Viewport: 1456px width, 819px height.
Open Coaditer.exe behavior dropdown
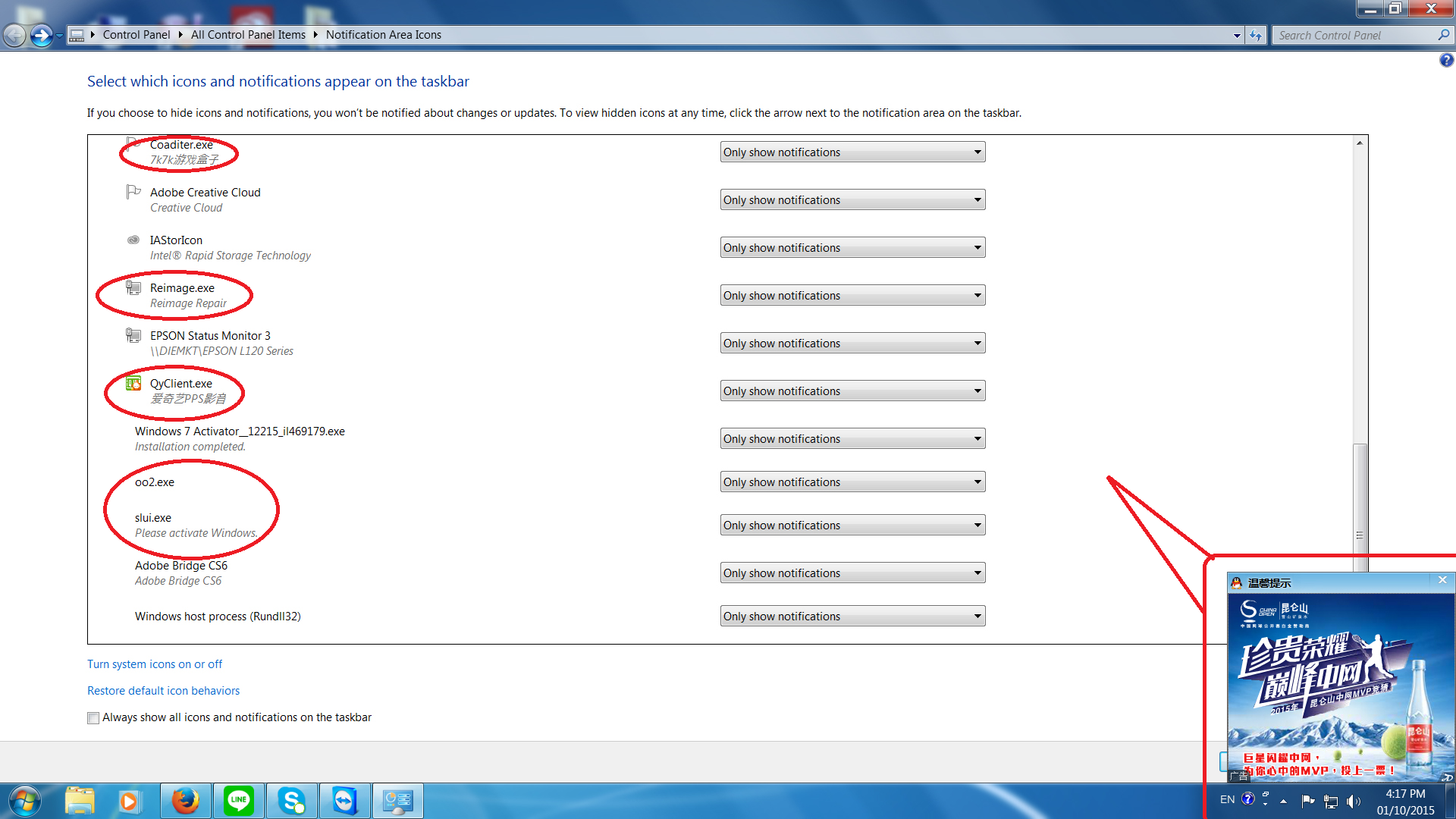pyautogui.click(x=852, y=152)
